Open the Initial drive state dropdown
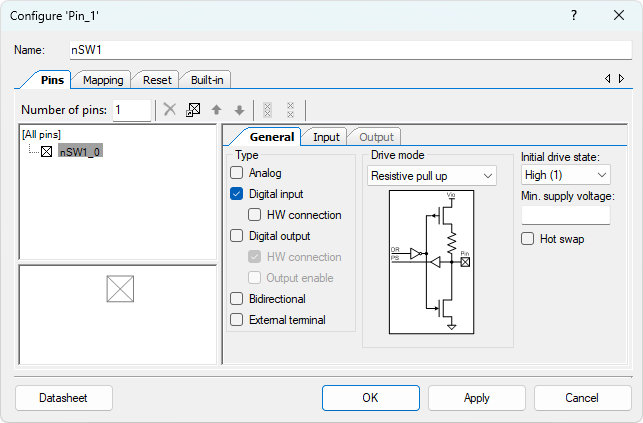This screenshot has width=643, height=423. (565, 176)
